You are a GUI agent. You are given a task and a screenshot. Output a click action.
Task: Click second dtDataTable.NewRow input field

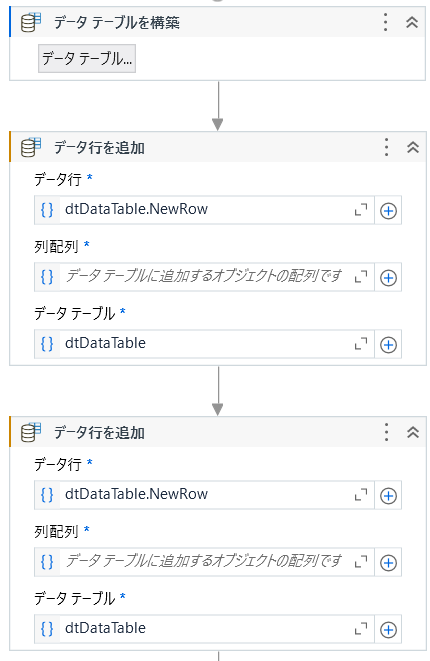click(204, 494)
